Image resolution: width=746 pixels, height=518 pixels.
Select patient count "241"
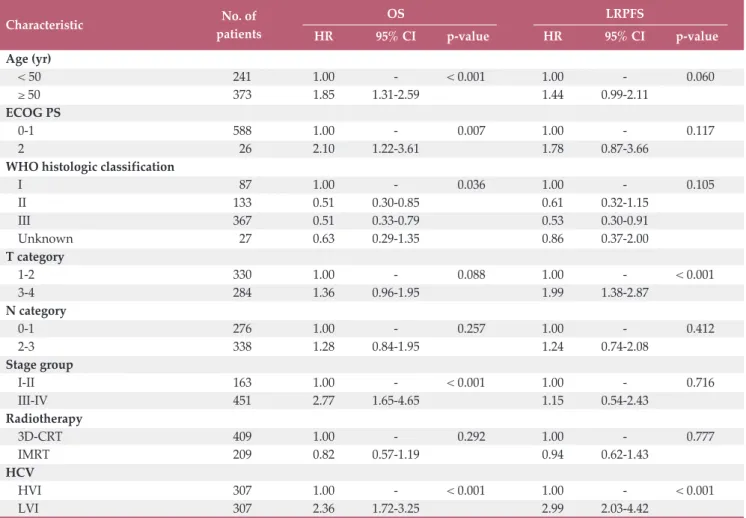click(x=242, y=77)
